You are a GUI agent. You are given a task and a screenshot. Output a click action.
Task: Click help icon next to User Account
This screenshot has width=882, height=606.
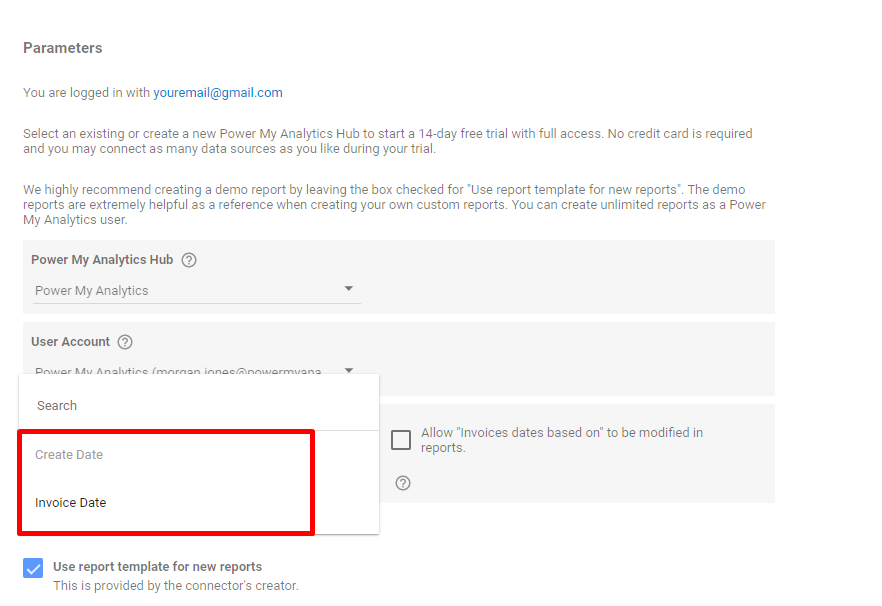click(x=125, y=342)
